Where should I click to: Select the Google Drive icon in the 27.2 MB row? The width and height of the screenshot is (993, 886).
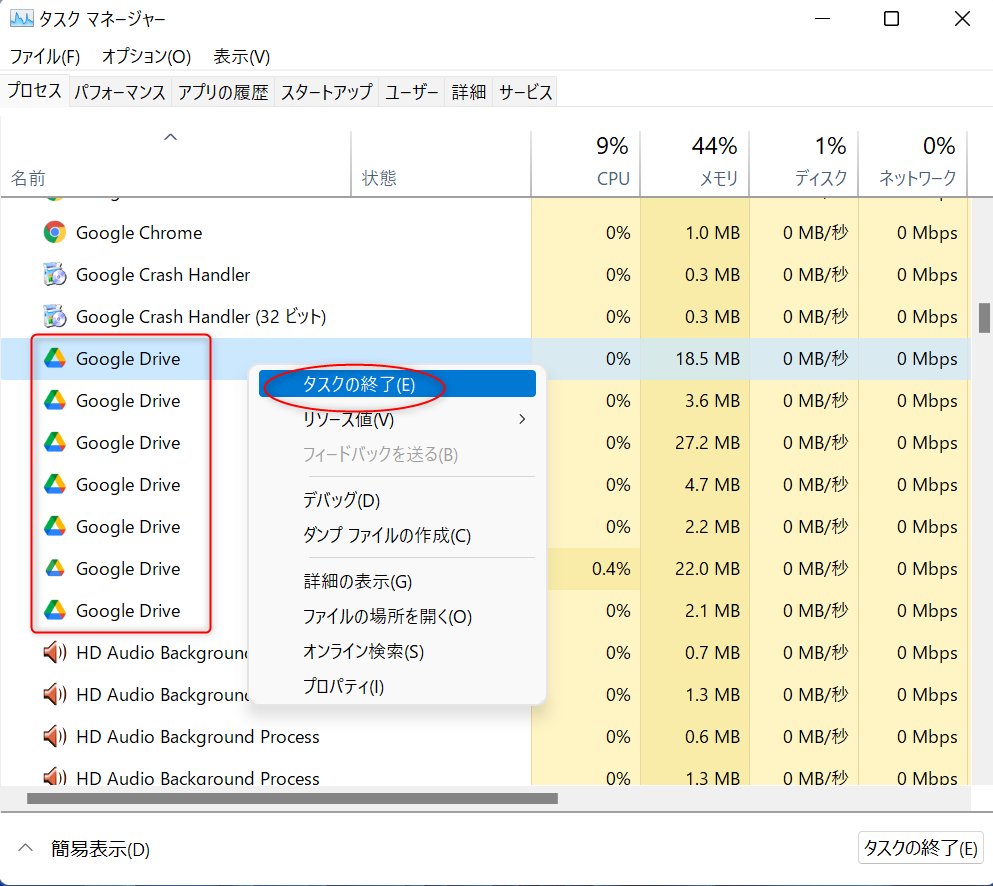point(55,442)
